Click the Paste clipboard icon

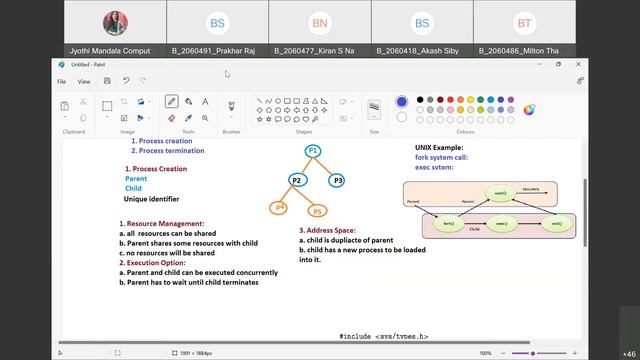[64, 106]
